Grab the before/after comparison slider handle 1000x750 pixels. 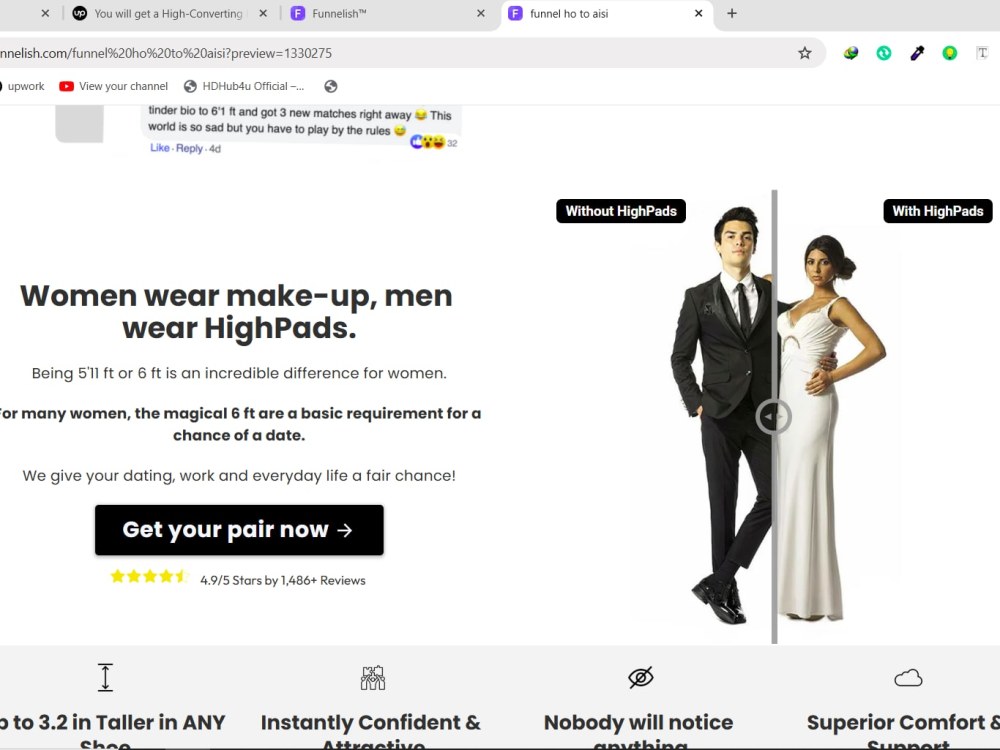click(773, 417)
